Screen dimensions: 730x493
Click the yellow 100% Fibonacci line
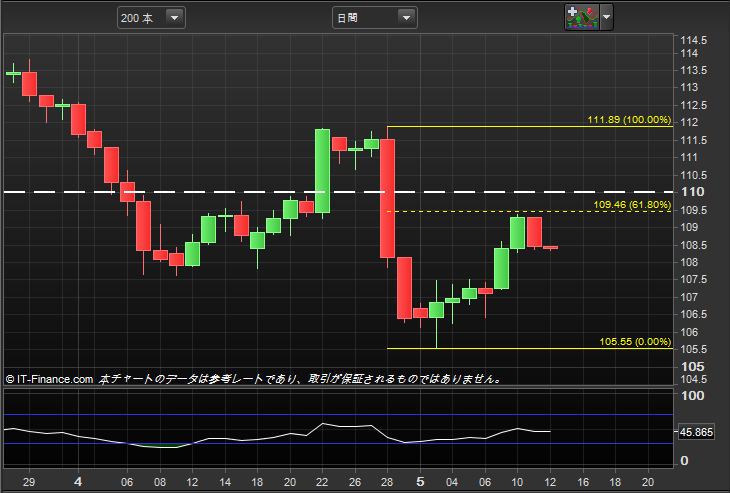click(x=530, y=127)
